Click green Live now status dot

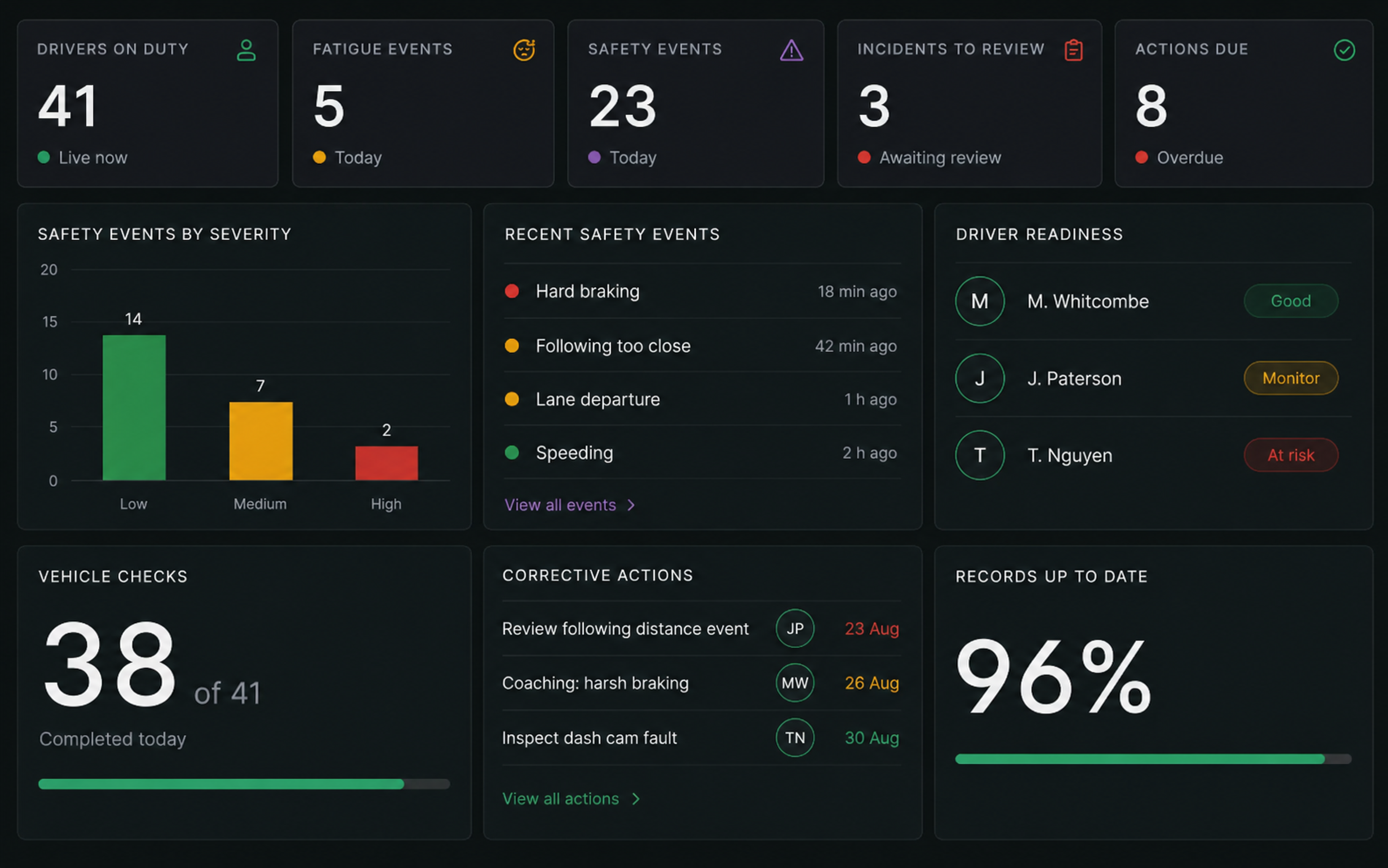tap(44, 157)
